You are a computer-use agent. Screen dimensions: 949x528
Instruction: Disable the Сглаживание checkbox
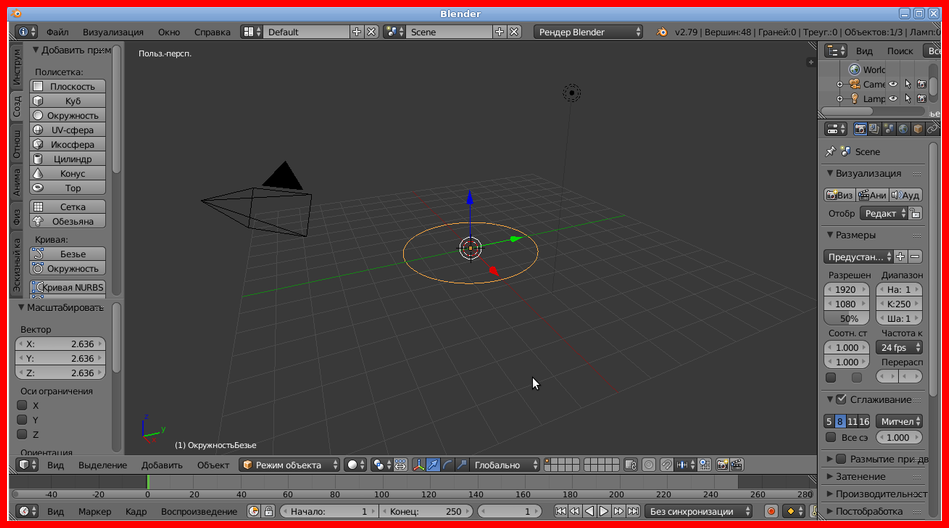841,400
